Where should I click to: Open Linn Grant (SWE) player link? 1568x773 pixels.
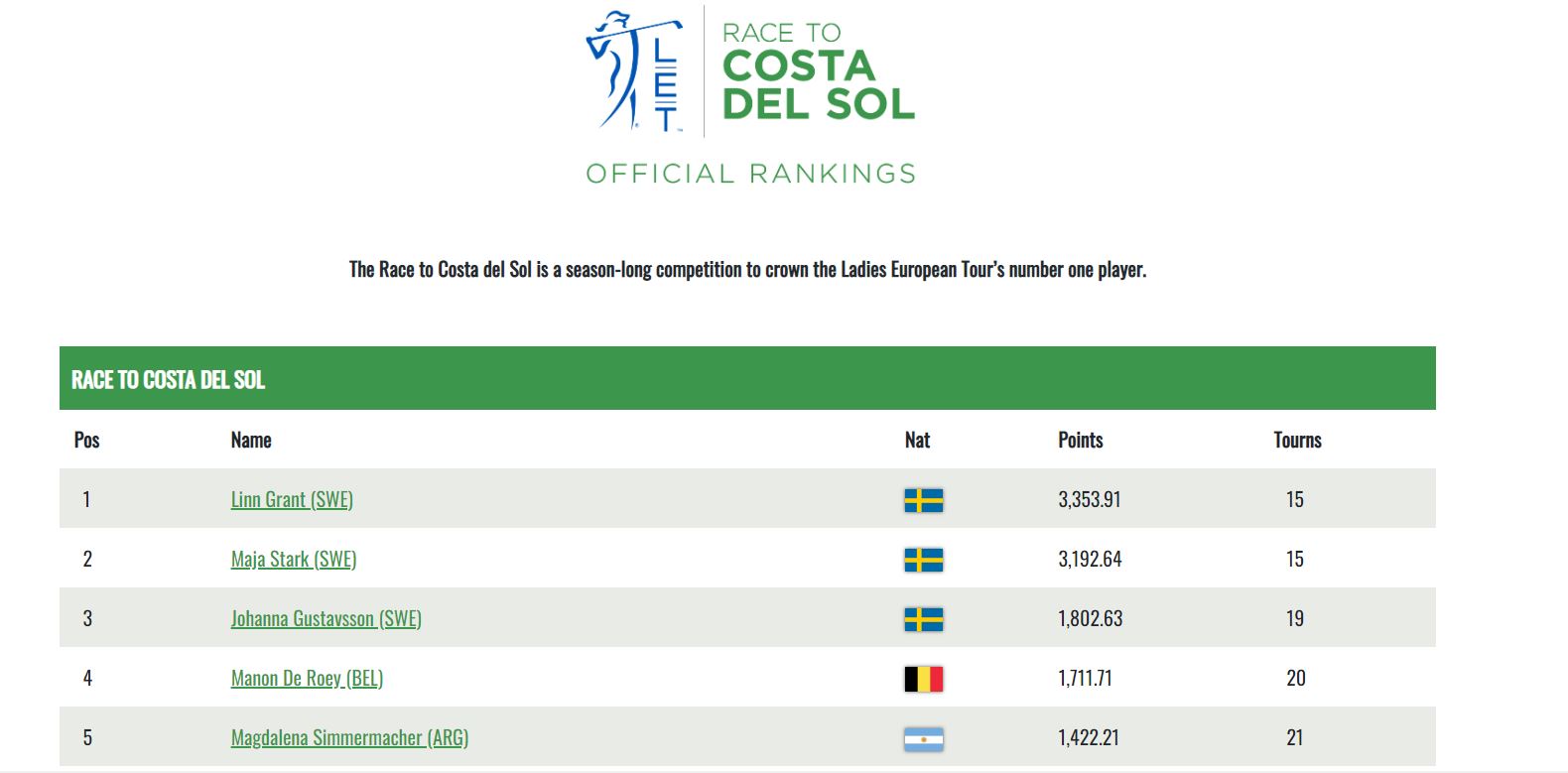[292, 499]
